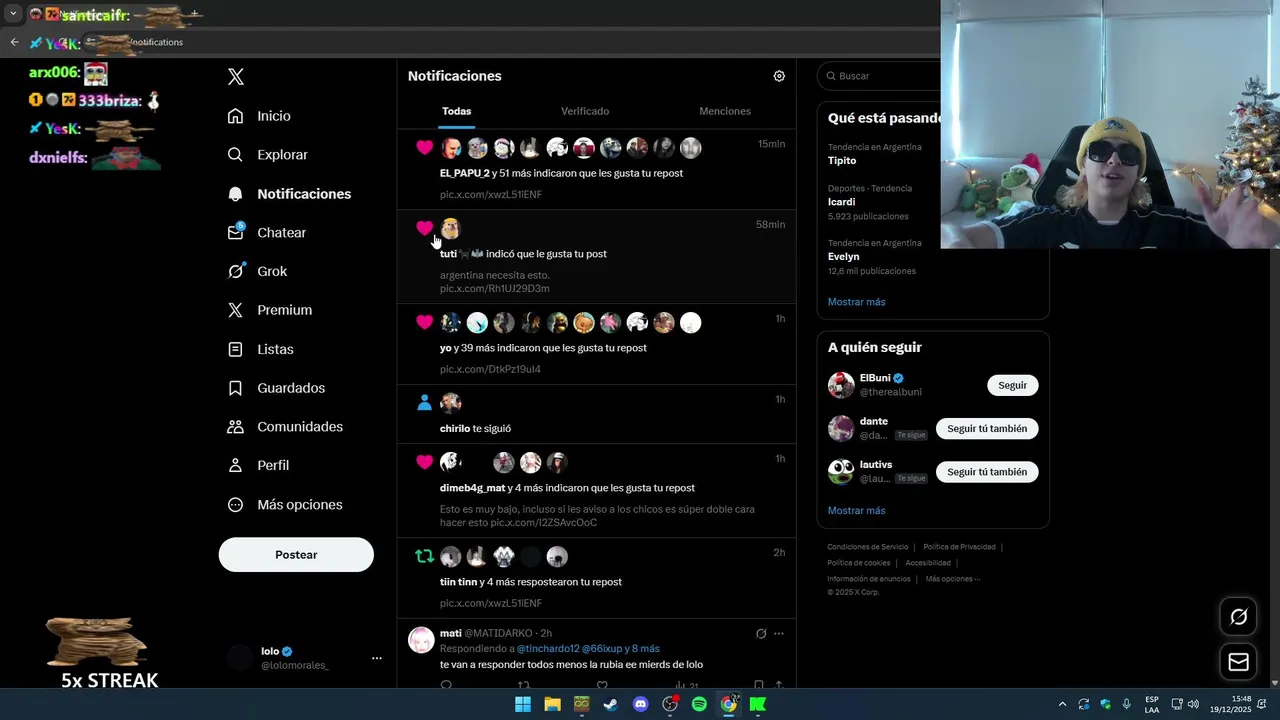The width and height of the screenshot is (1280, 720).
Task: Open Spotify from the taskbar
Action: (699, 704)
